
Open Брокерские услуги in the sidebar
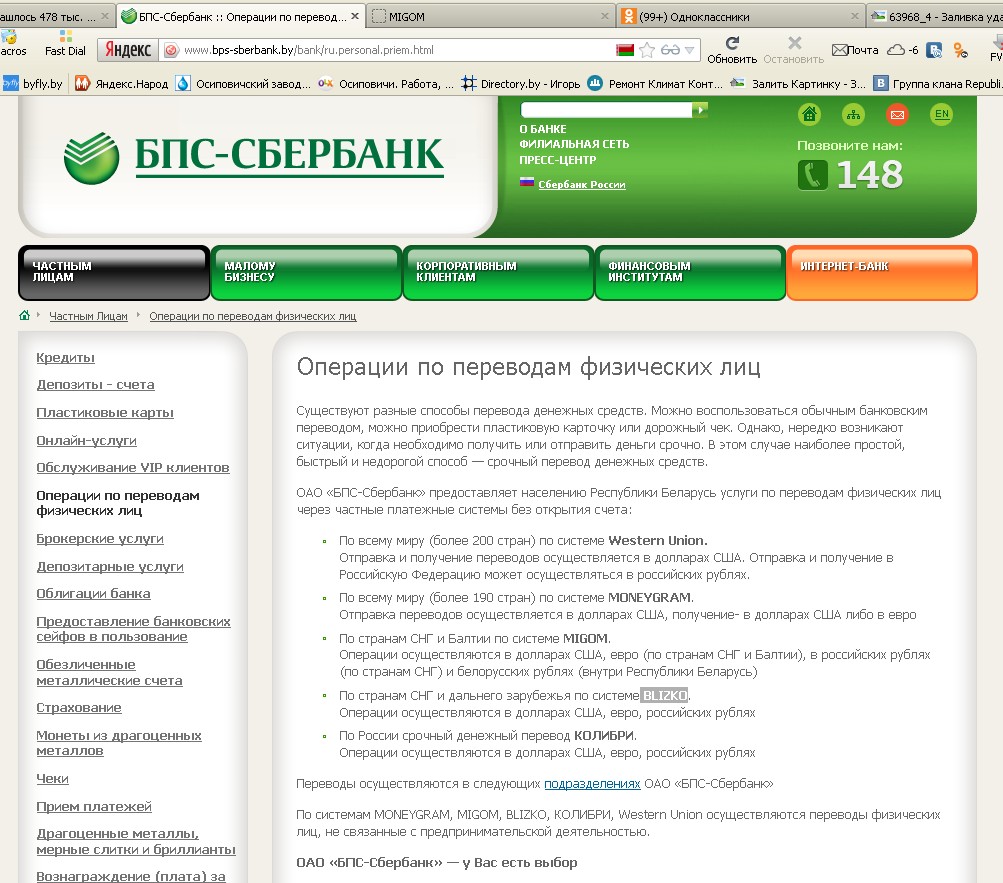[x=100, y=539]
